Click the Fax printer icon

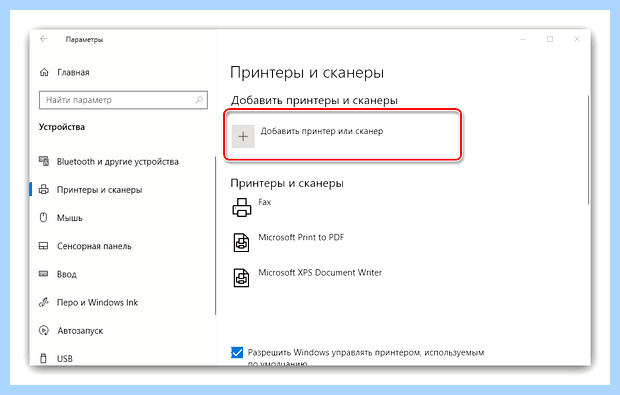click(x=242, y=207)
